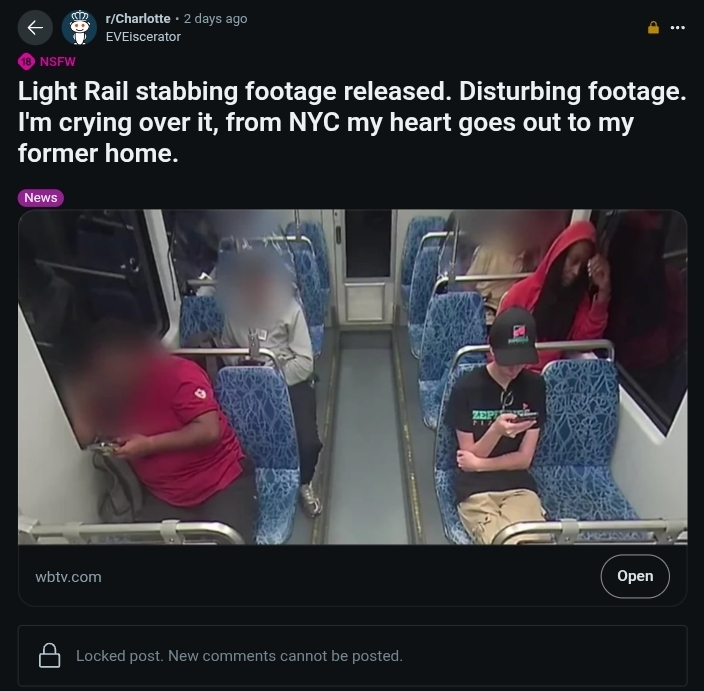Click the 'Light Rail stabbing footage' post title

pyautogui.click(x=352, y=122)
